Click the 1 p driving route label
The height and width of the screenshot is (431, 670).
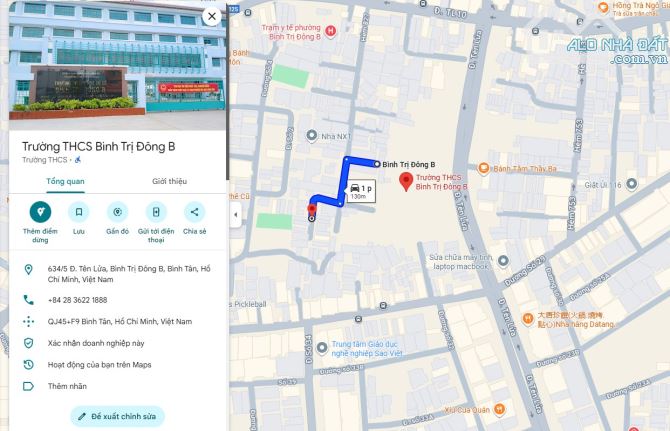pyautogui.click(x=361, y=191)
